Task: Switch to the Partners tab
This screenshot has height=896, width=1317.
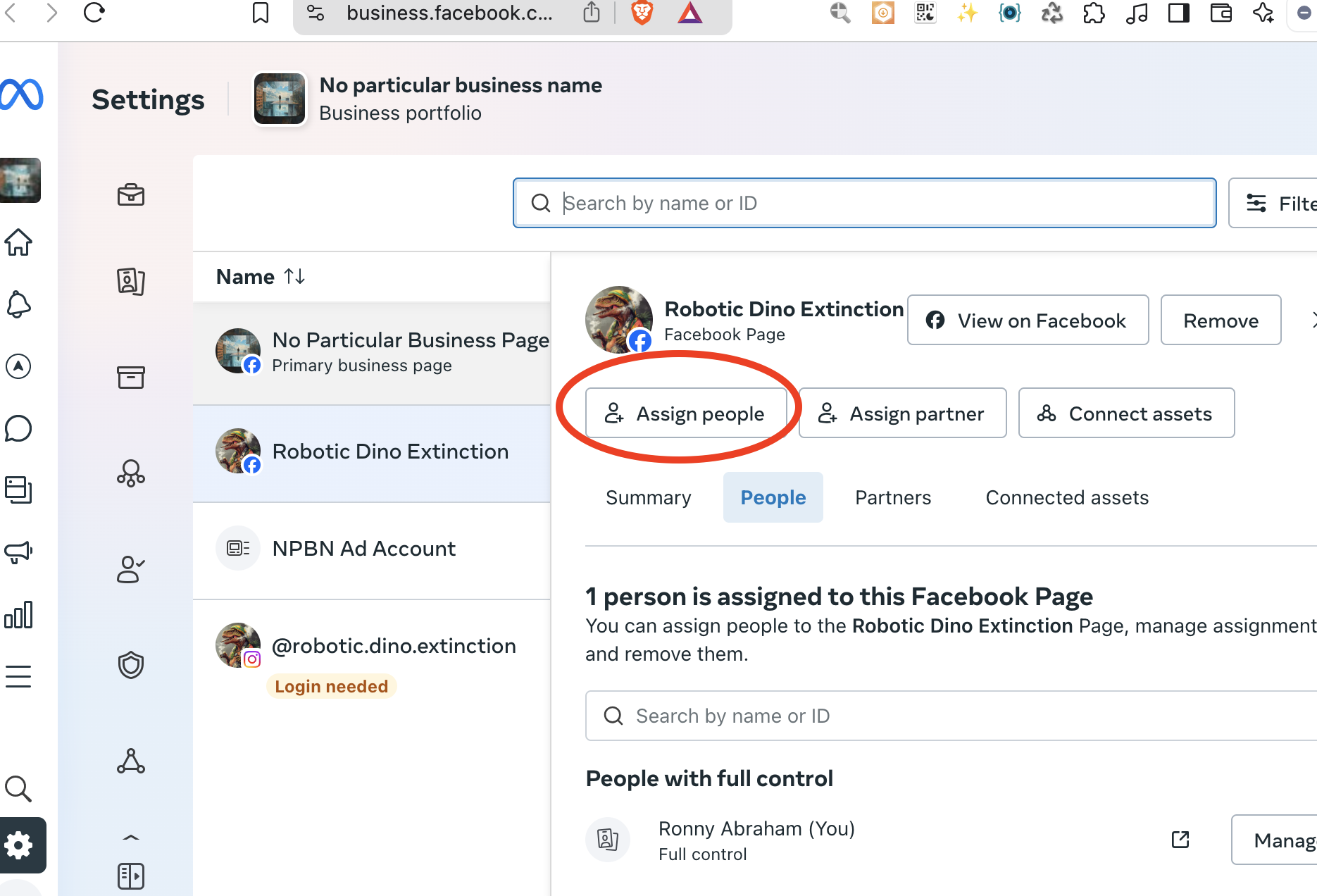Action: point(892,497)
